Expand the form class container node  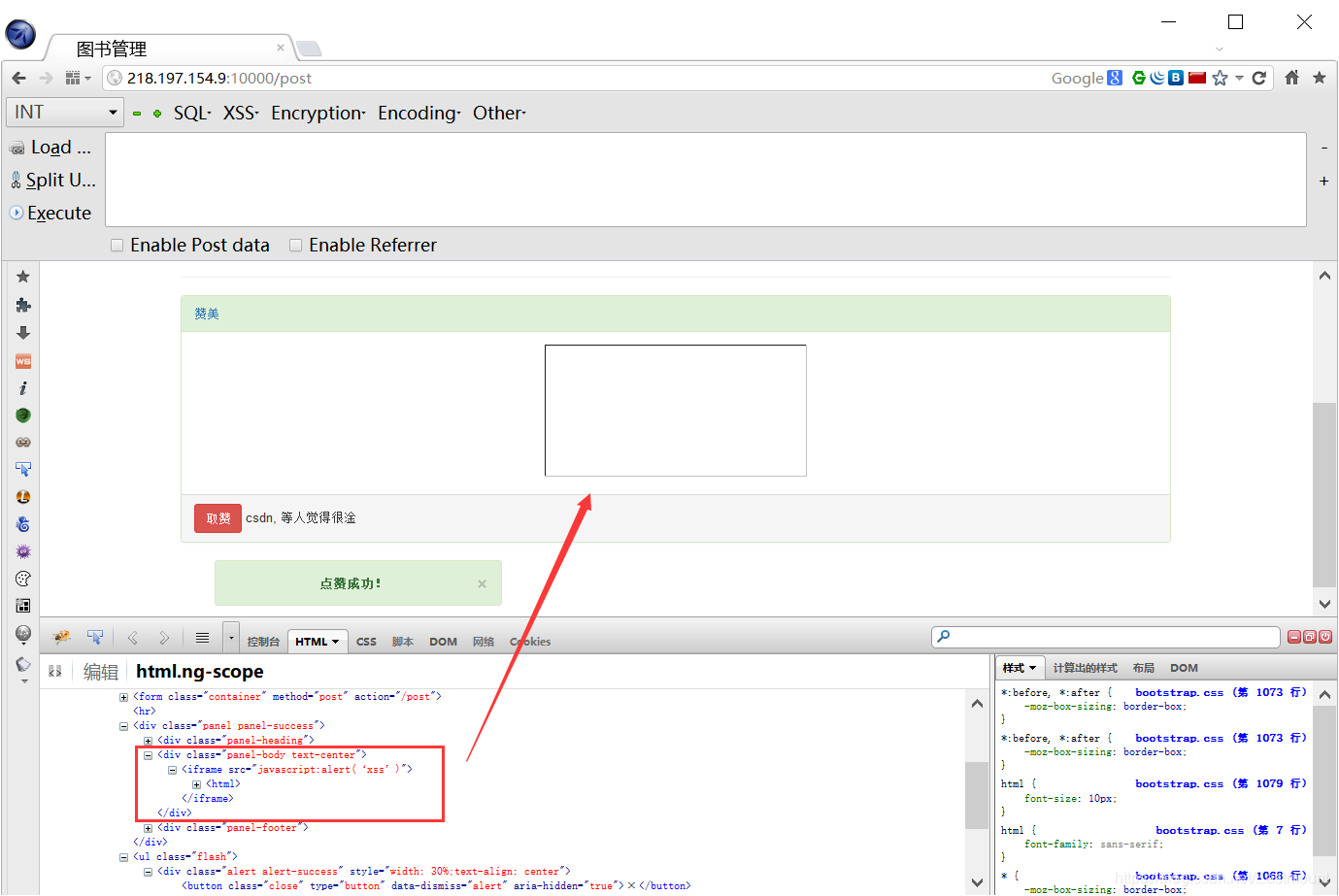pos(123,697)
